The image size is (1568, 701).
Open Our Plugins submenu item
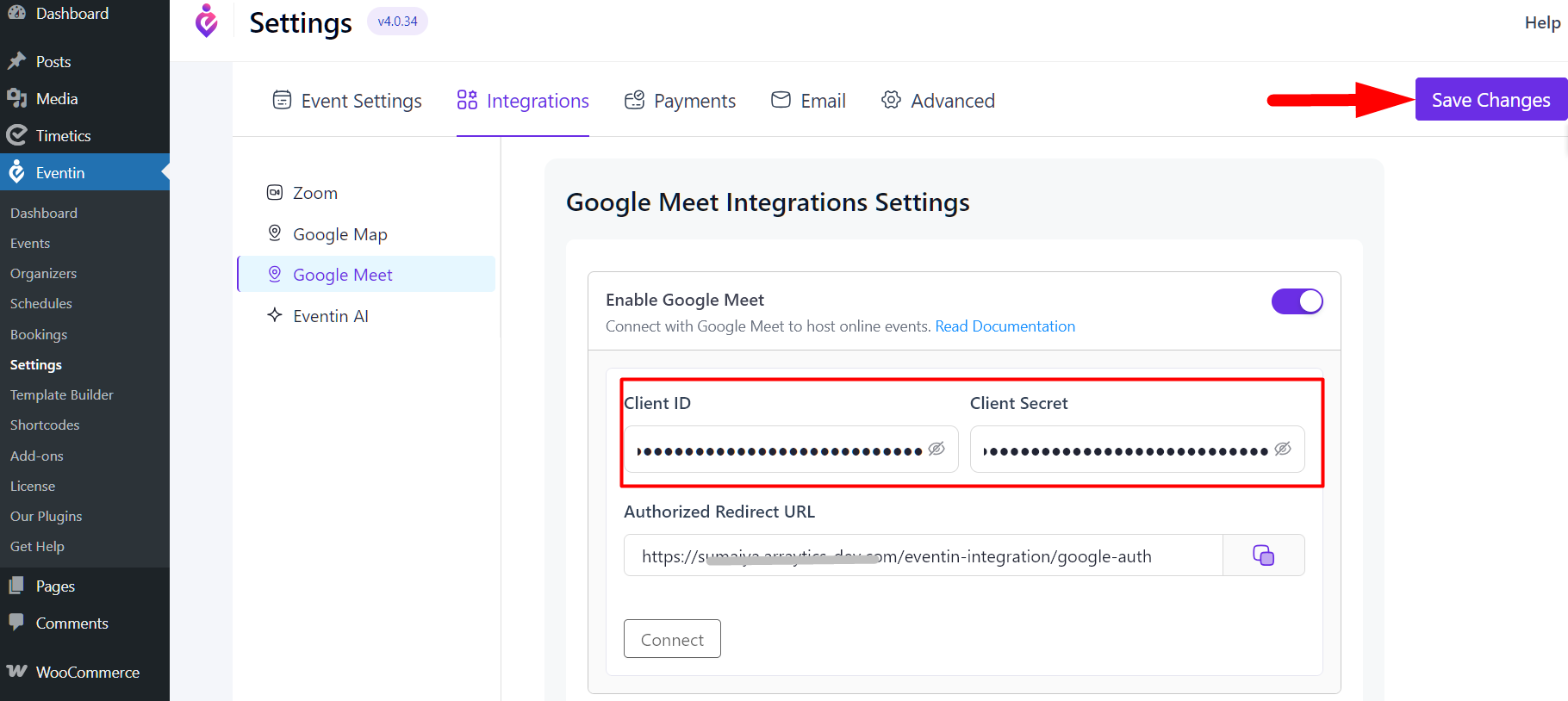(x=47, y=516)
